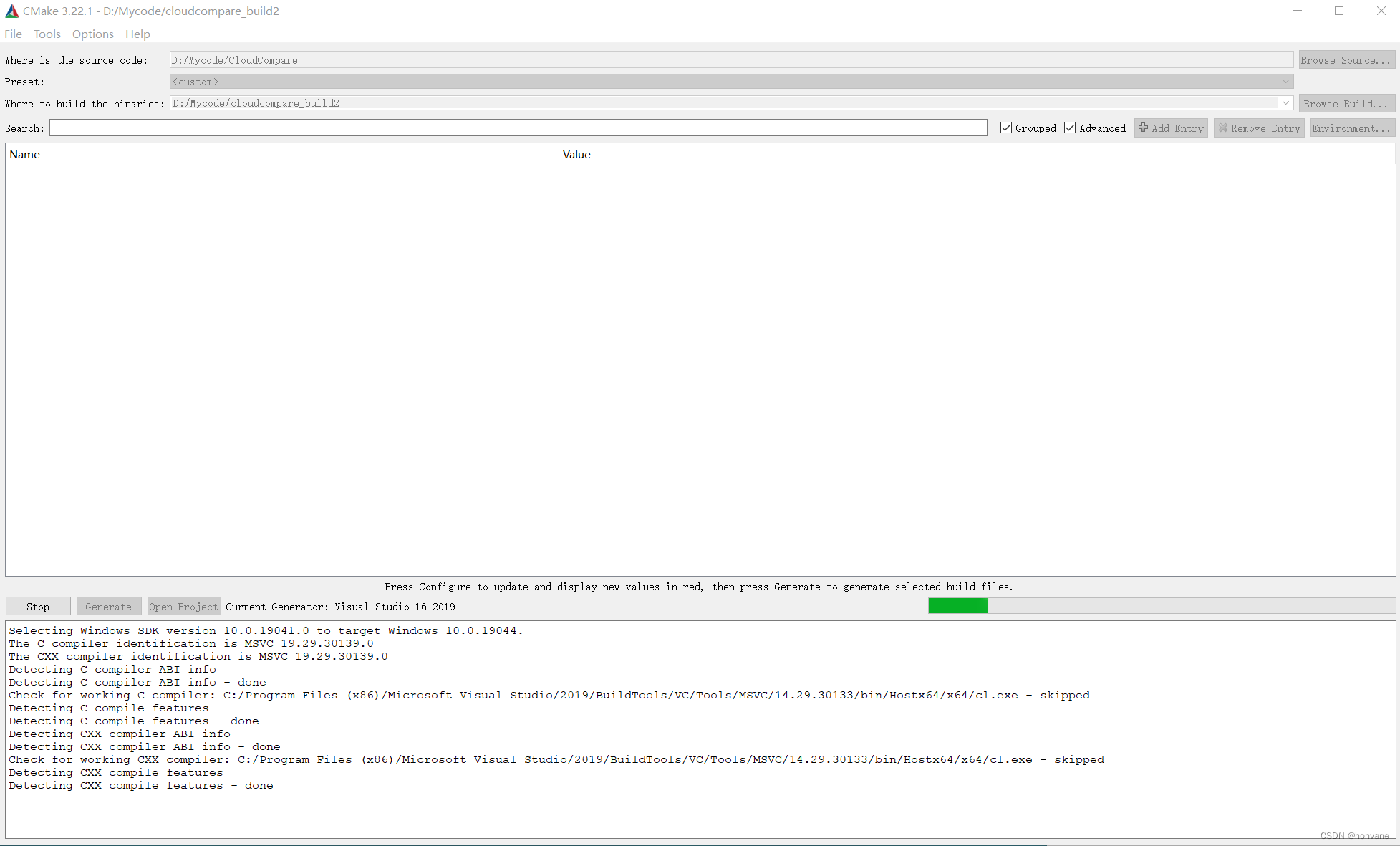This screenshot has height=846, width=1400.
Task: Expand the build binaries path dropdown
Action: point(1285,102)
